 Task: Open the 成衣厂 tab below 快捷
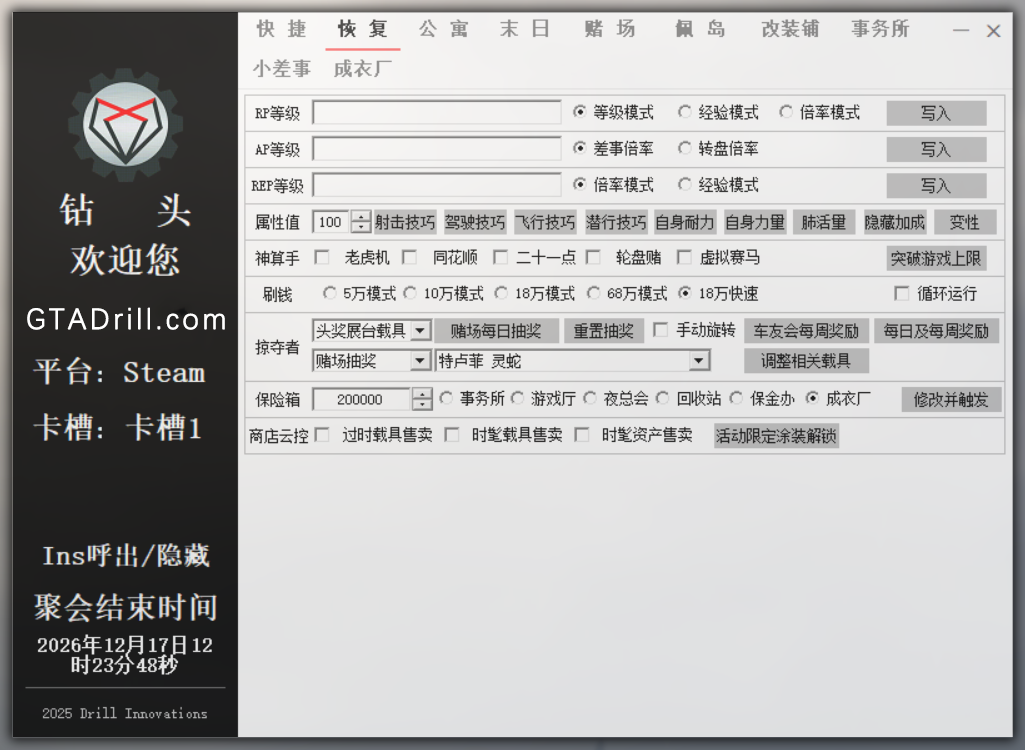pos(363,69)
